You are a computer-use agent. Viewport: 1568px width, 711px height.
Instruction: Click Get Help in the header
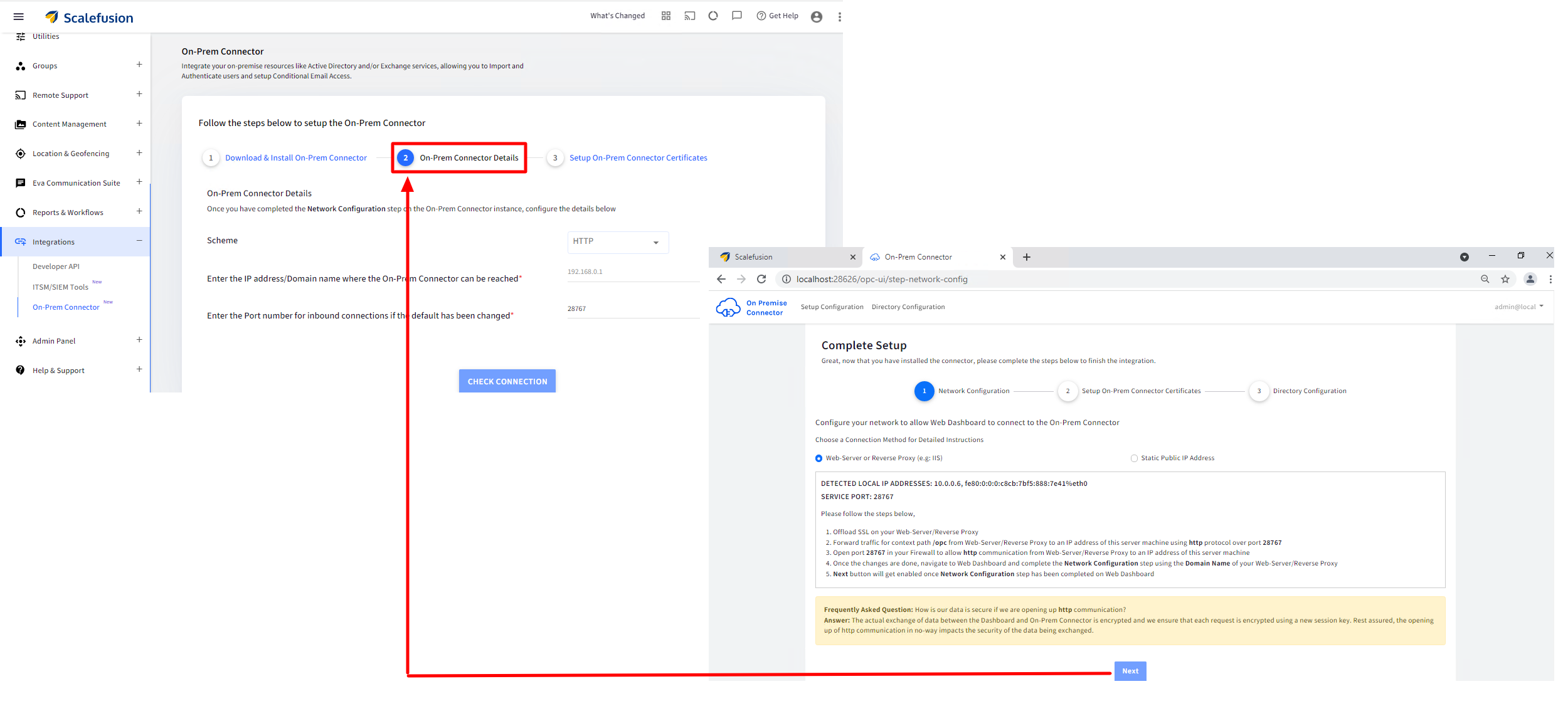click(777, 16)
